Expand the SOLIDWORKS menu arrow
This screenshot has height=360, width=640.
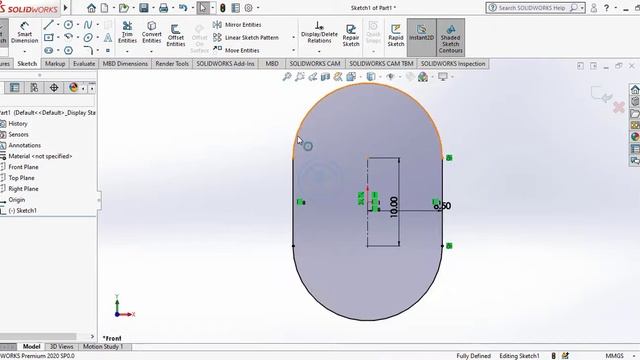pos(65,8)
